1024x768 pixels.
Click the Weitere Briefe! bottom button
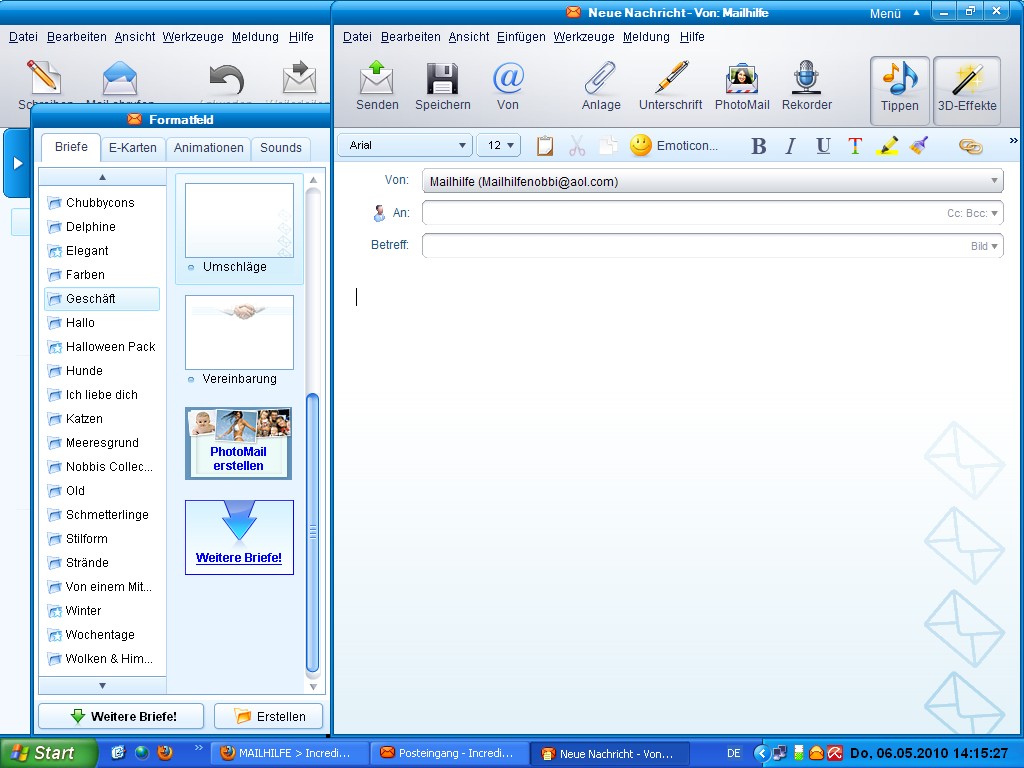121,716
